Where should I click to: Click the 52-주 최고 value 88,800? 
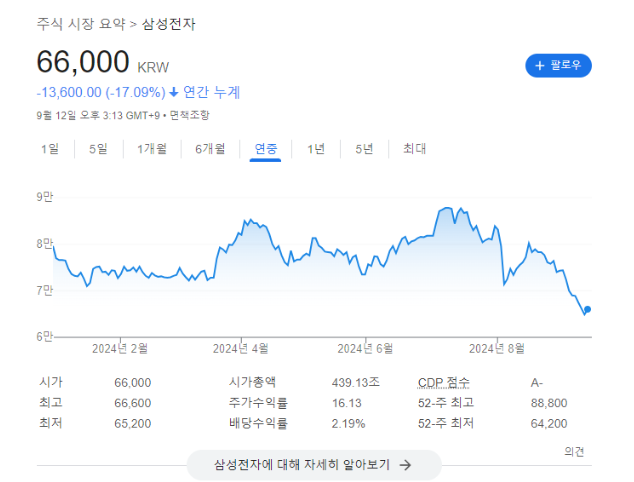click(x=549, y=403)
